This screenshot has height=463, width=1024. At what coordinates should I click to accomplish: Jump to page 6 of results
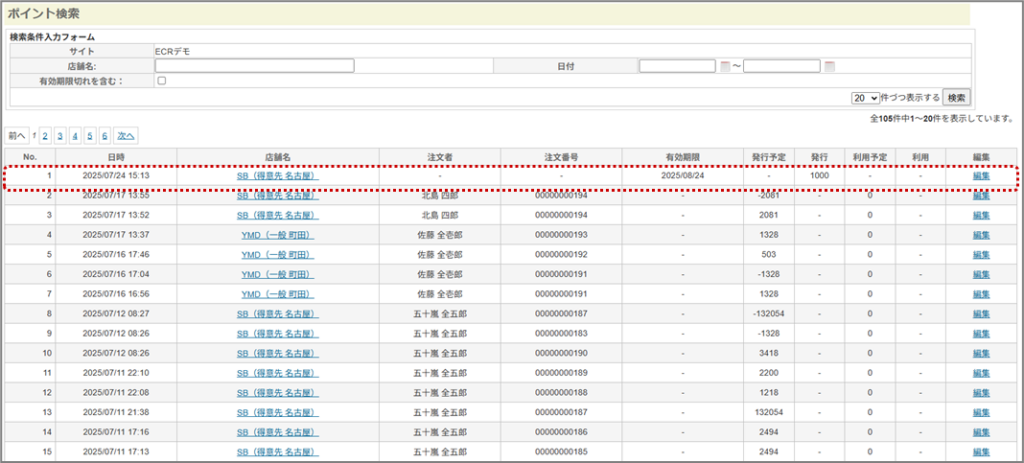pyautogui.click(x=105, y=135)
